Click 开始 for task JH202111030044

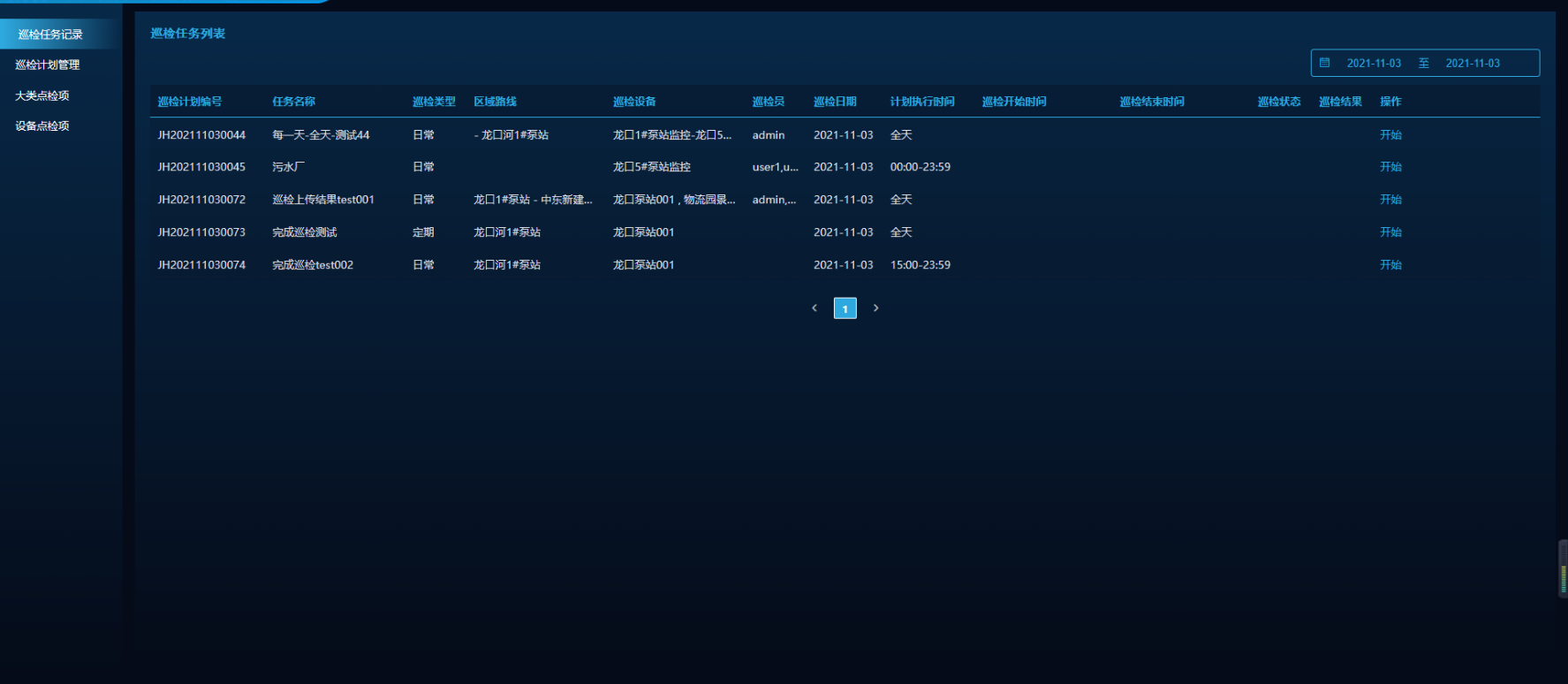tap(1390, 135)
